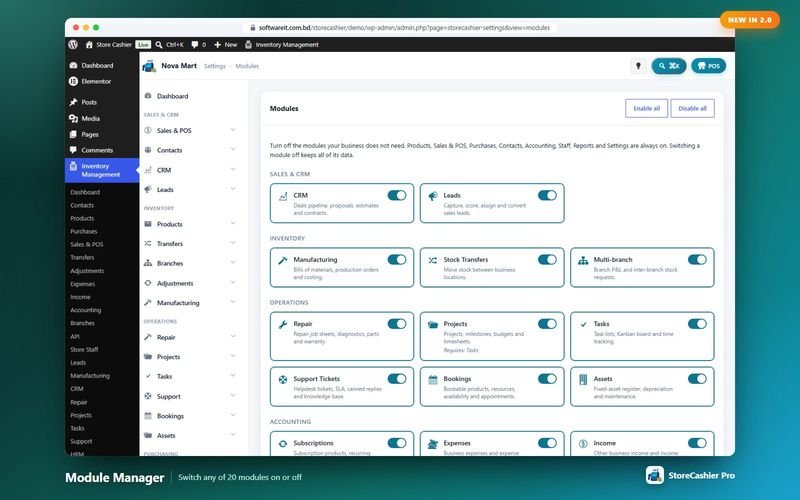The height and width of the screenshot is (500, 800).
Task: Click the Subscriptions refresh icon
Action: 283,443
